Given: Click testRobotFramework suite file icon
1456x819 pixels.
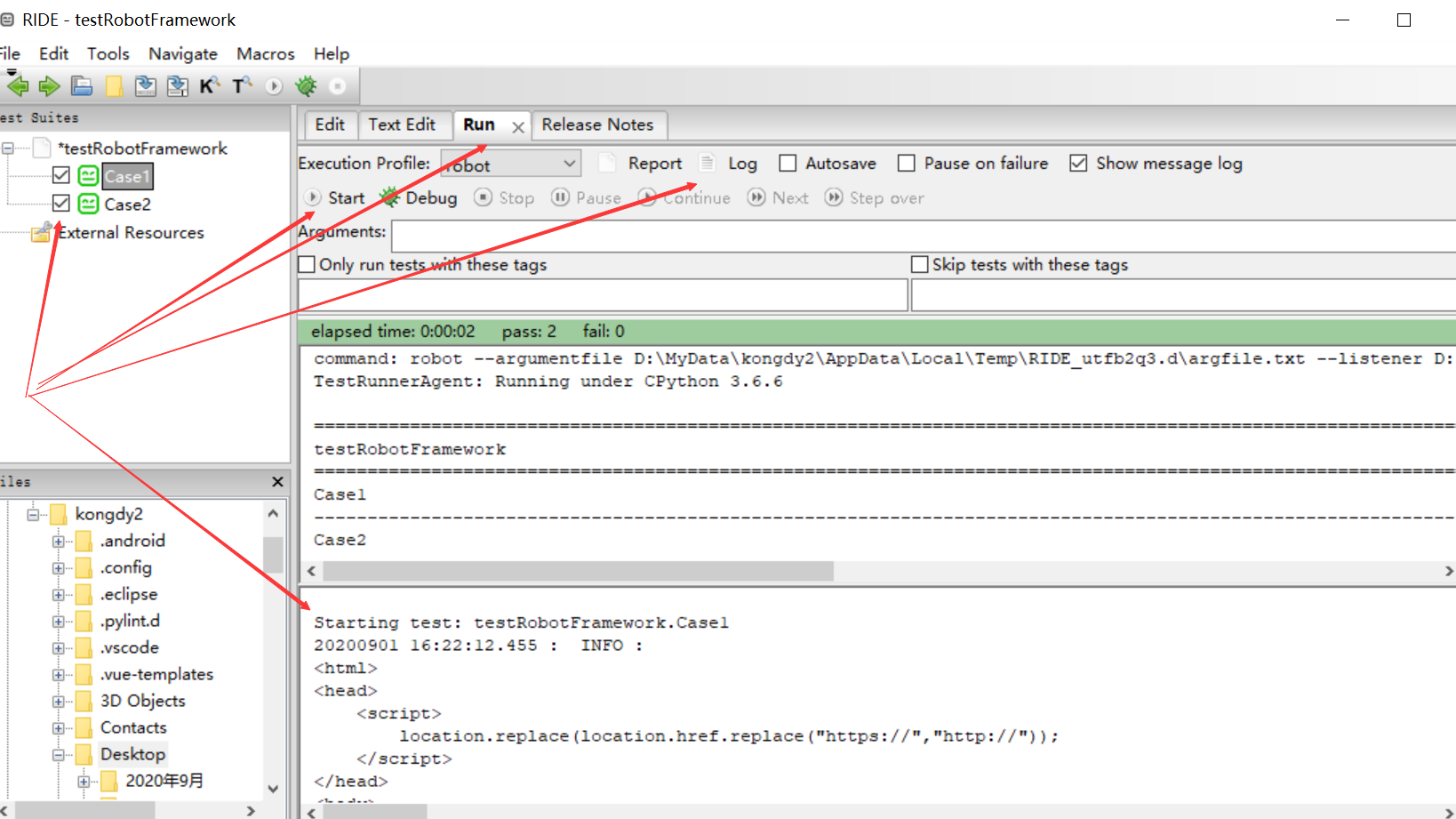Looking at the screenshot, I should (42, 148).
